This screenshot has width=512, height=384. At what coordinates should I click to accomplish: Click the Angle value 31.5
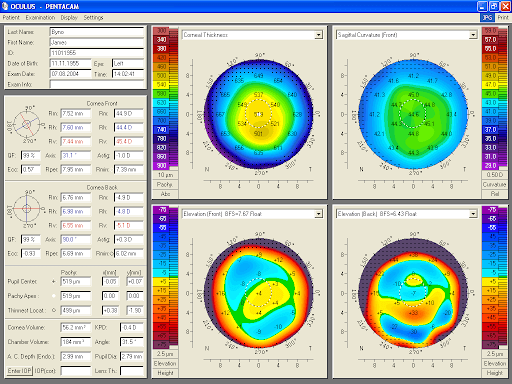point(132,342)
